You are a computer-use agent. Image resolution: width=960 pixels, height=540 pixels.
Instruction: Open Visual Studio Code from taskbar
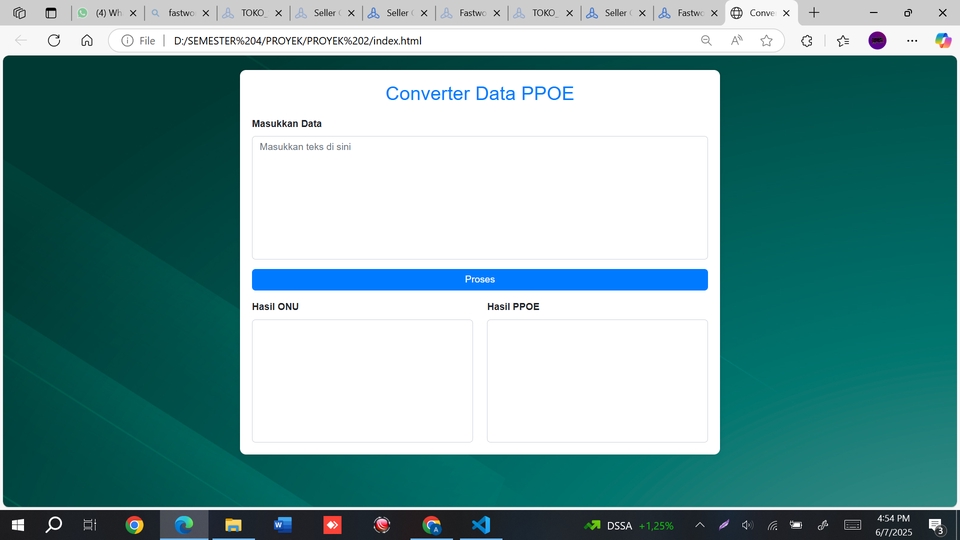(481, 525)
